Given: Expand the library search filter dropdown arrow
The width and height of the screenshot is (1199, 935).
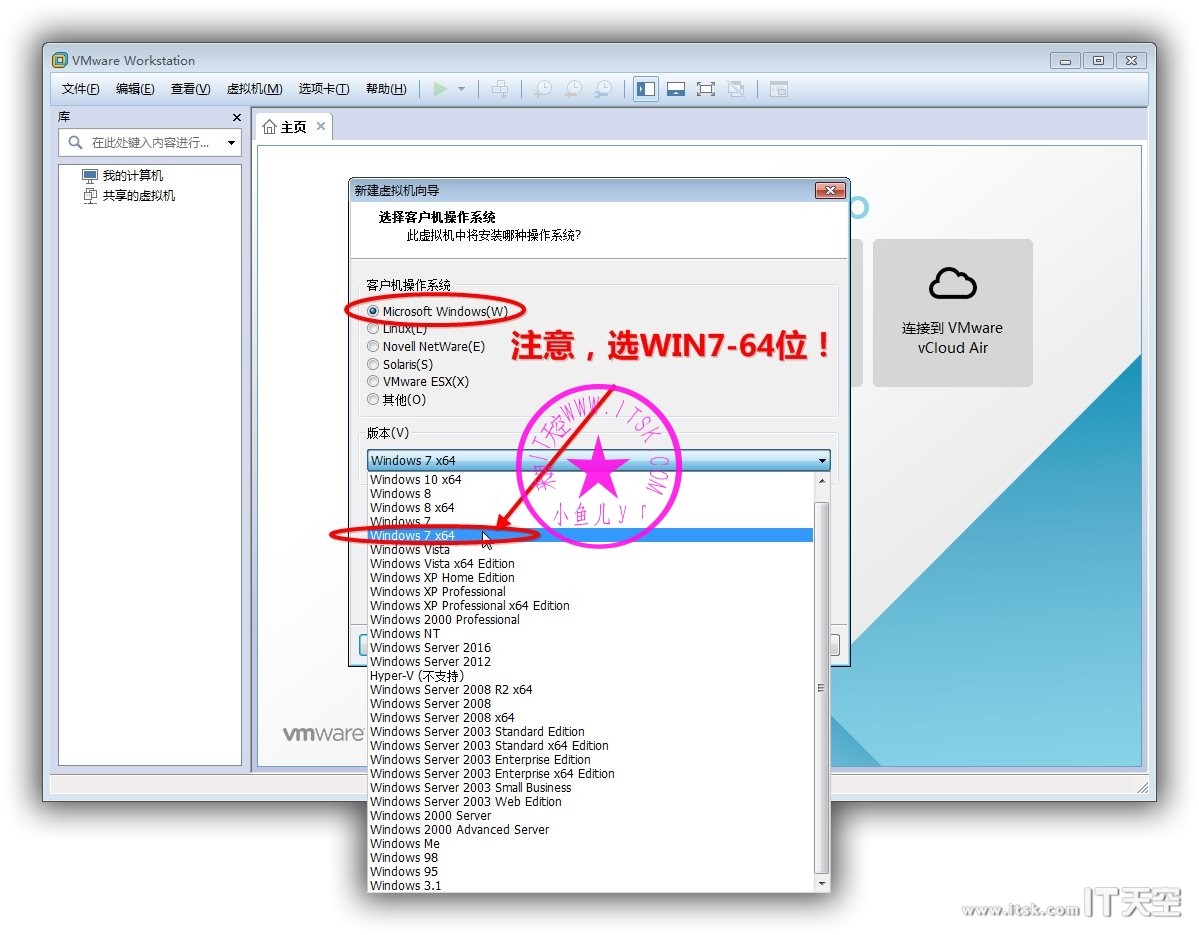Looking at the screenshot, I should 232,143.
